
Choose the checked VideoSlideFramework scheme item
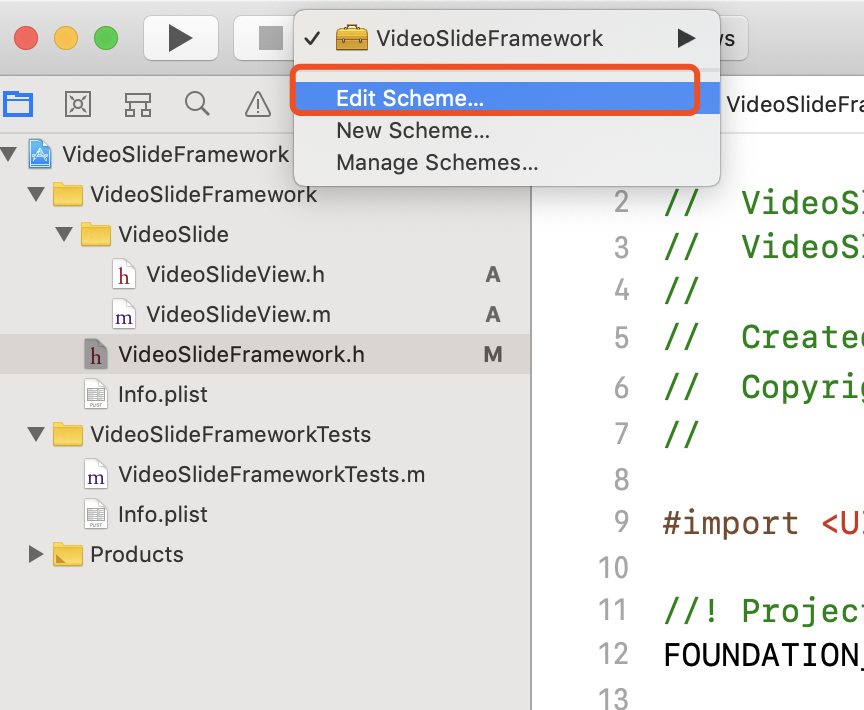point(507,39)
